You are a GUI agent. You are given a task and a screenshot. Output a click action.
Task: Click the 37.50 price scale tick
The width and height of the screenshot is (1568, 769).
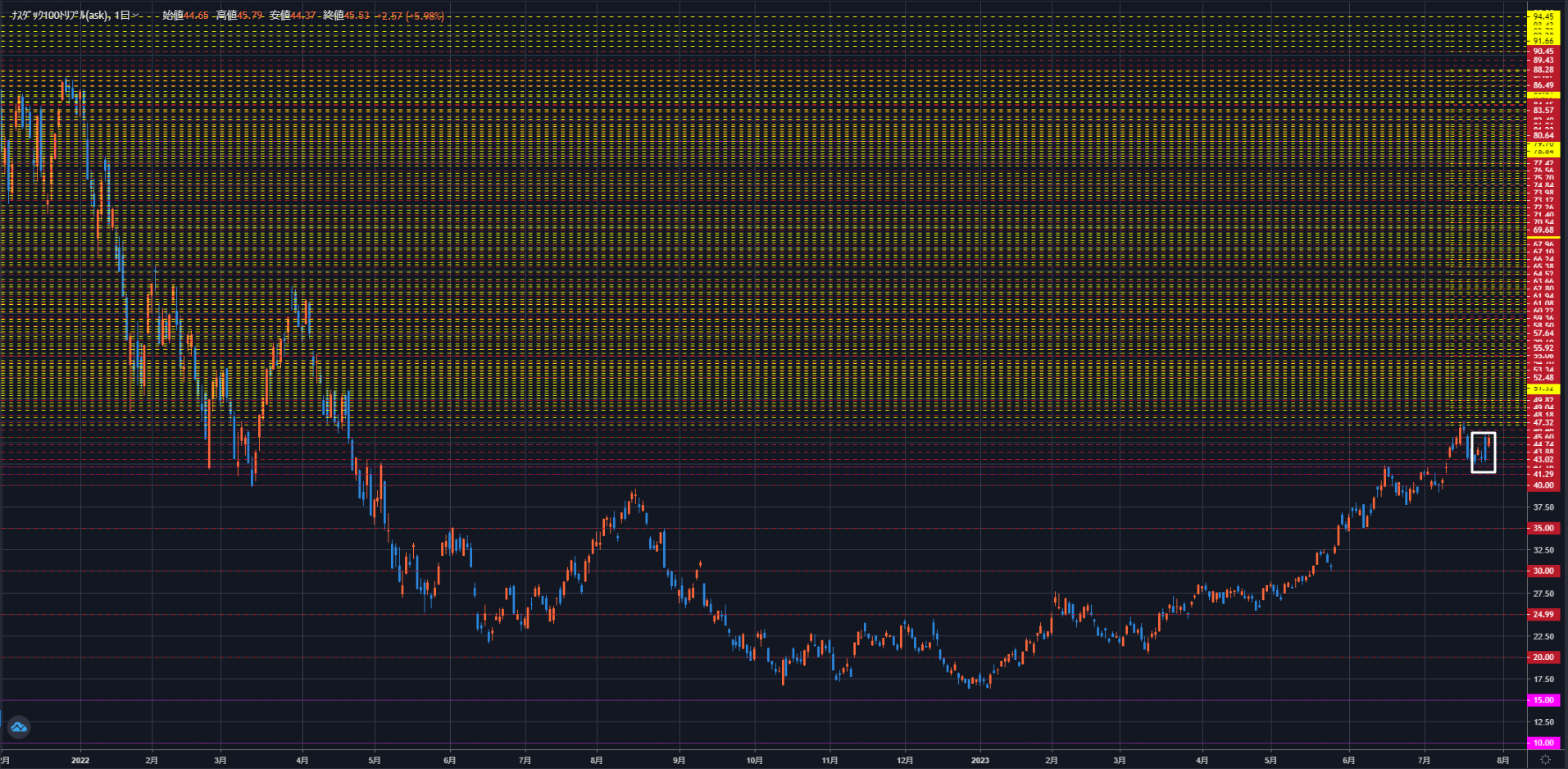tap(1543, 507)
